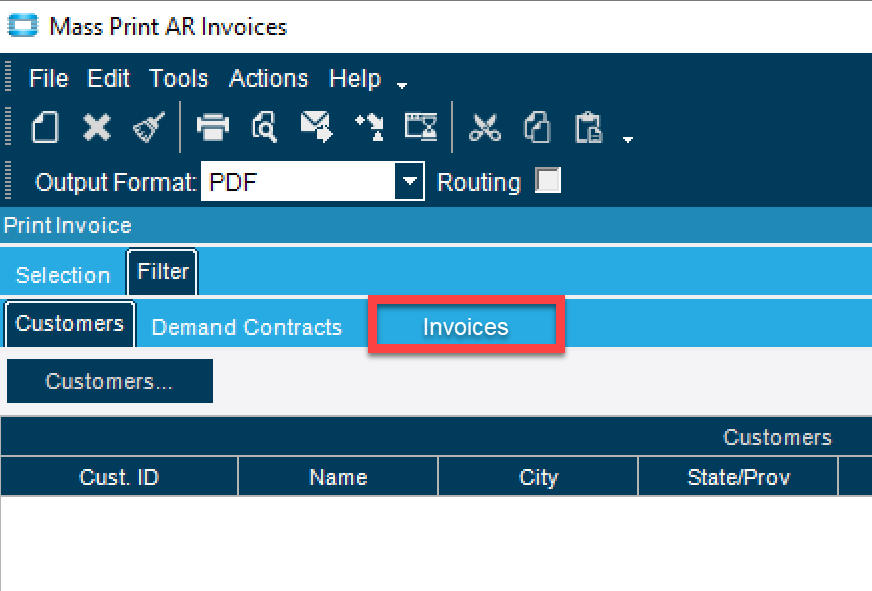Viewport: 872px width, 591px height.
Task: Click the Paste clipboard icon
Action: pyautogui.click(x=588, y=127)
